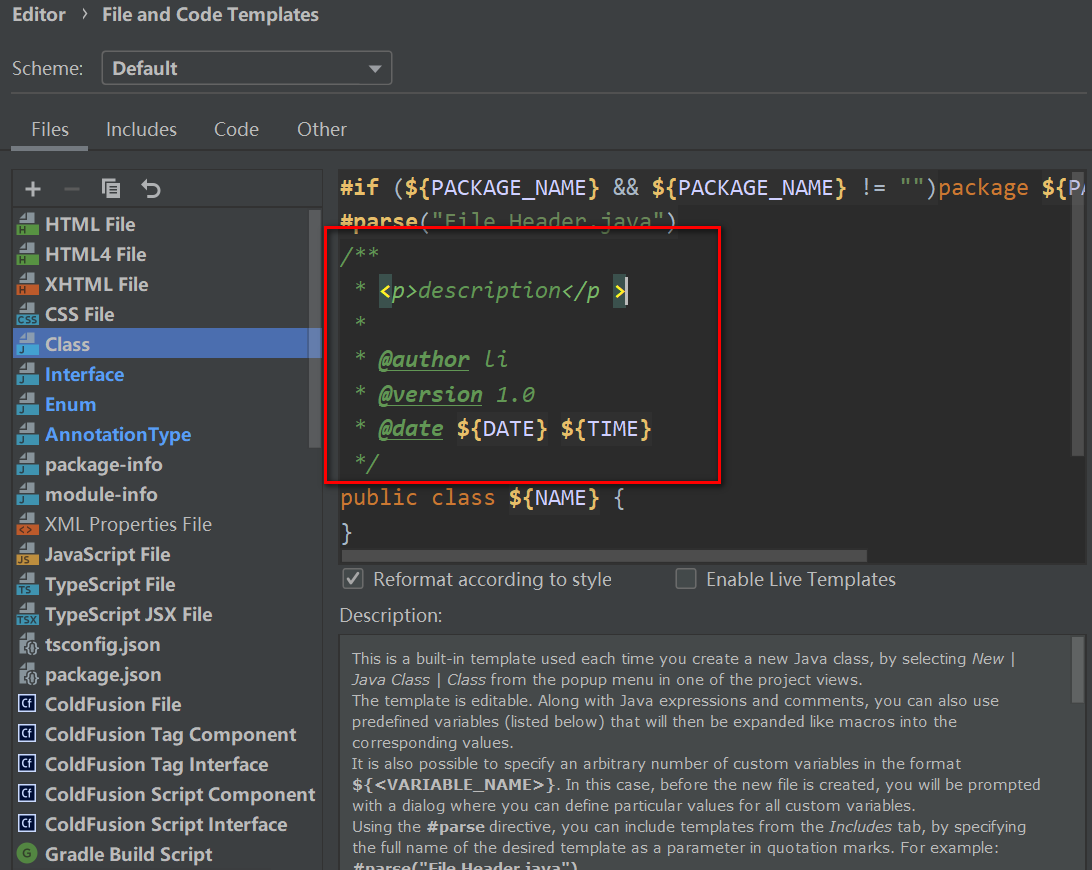
Task: Select TypeScript JSX File name
Action: (x=129, y=614)
